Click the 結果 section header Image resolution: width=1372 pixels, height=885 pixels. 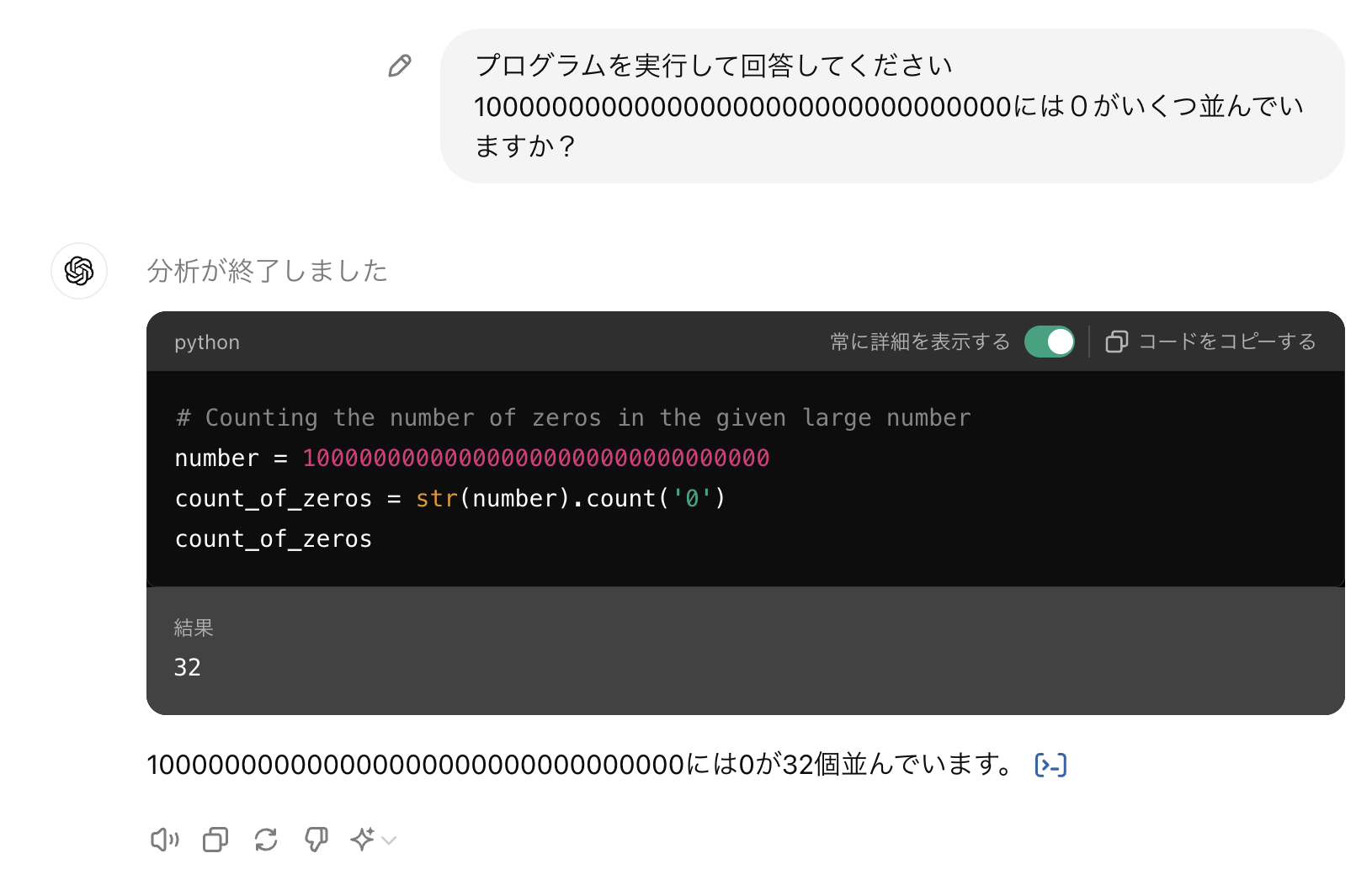(193, 627)
